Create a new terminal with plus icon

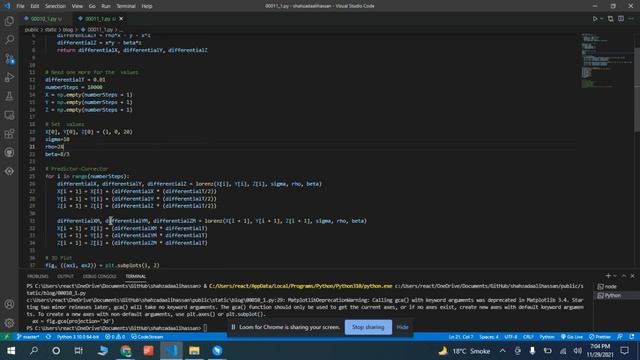[608, 276]
